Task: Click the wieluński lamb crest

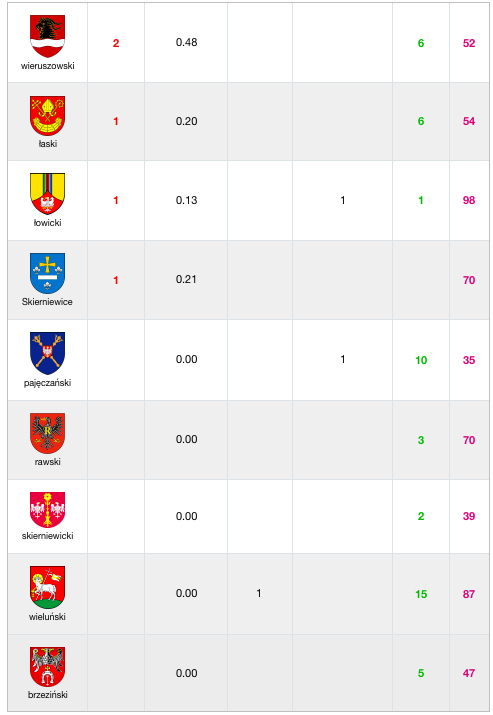Action: coord(47,587)
